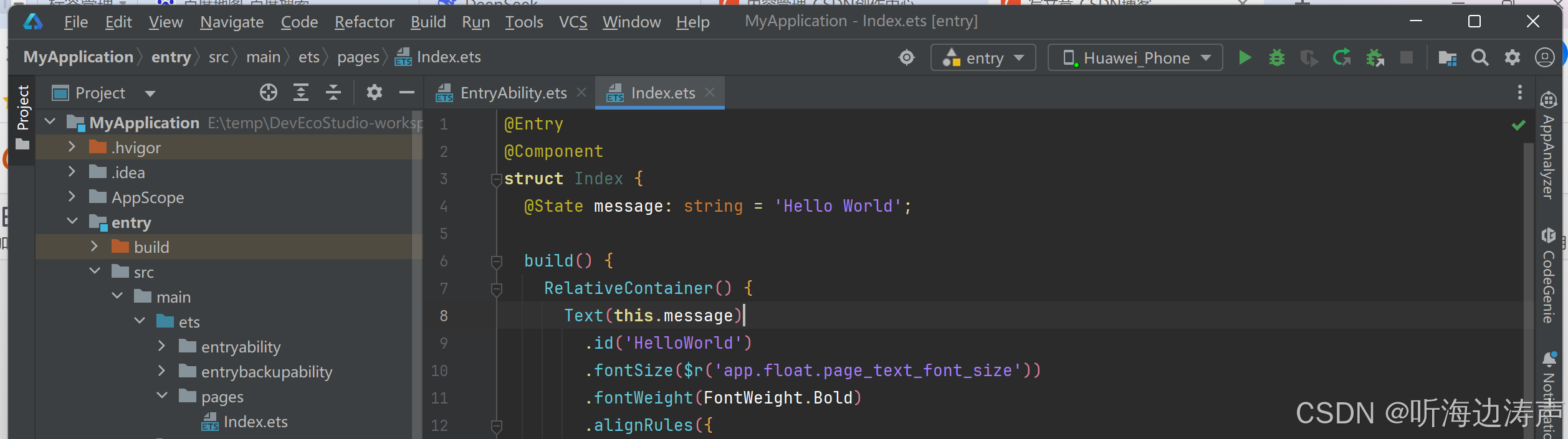
Task: Select the main folder in tree
Action: (x=162, y=297)
